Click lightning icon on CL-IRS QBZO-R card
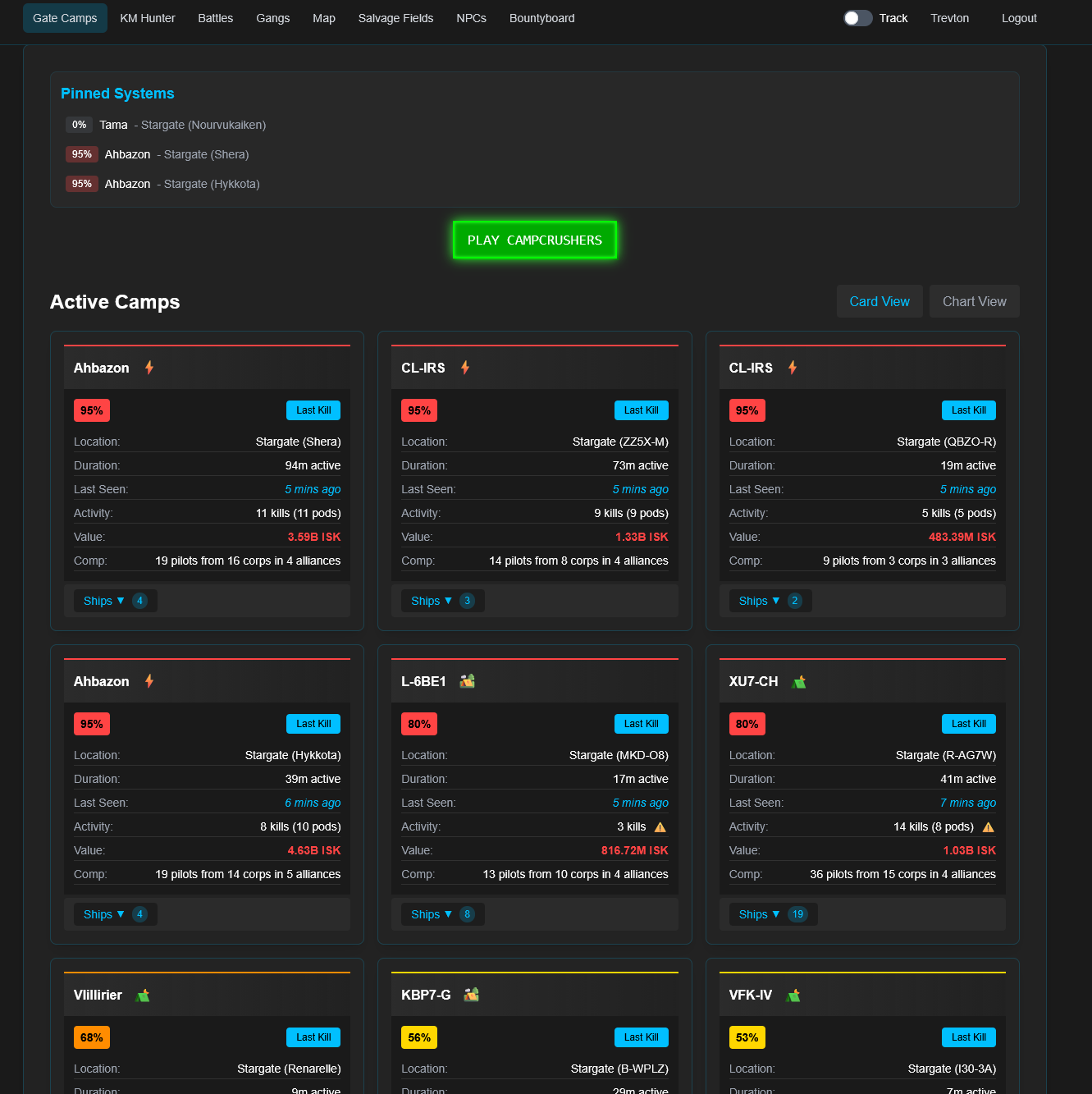The height and width of the screenshot is (1094, 1092). (793, 368)
